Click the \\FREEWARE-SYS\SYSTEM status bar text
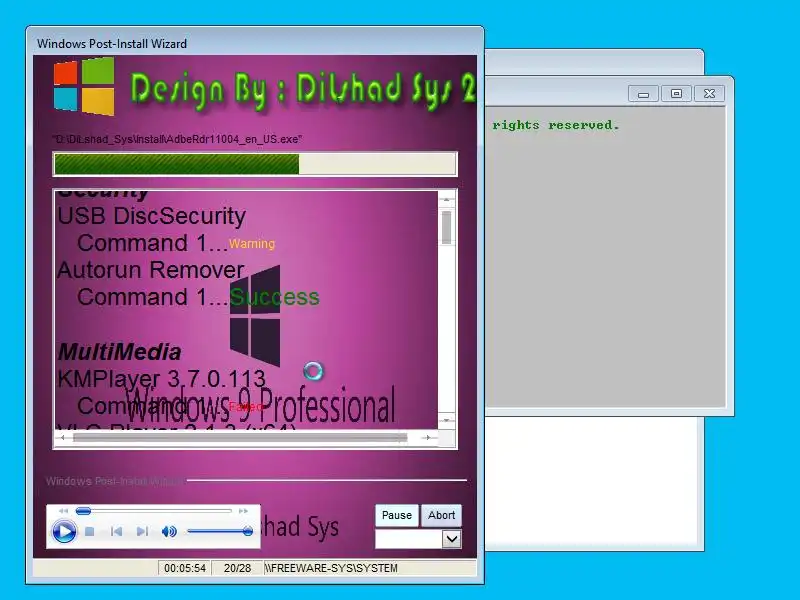This screenshot has height=600, width=800. pyautogui.click(x=331, y=568)
